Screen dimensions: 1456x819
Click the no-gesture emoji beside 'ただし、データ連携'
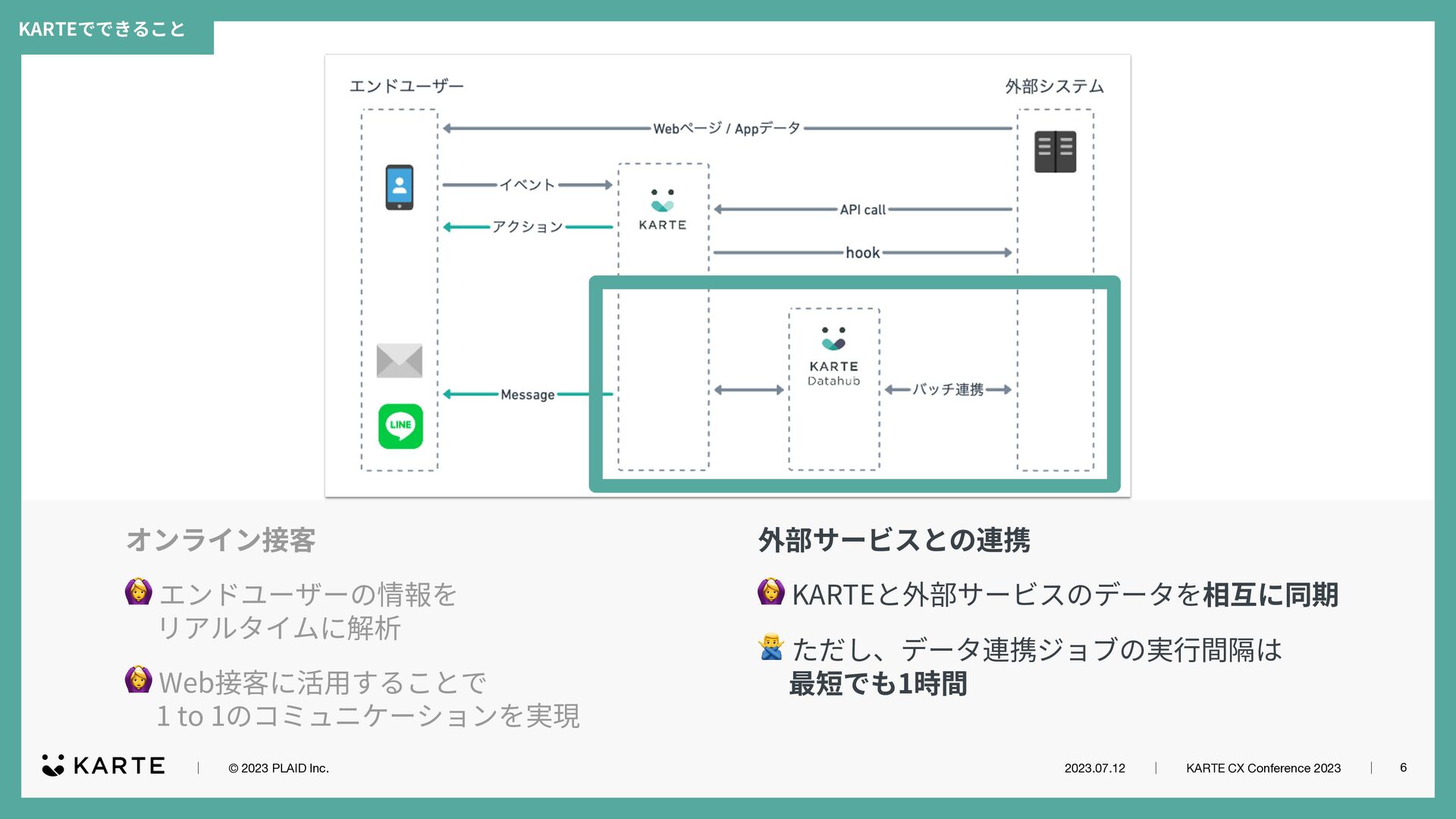(x=771, y=648)
